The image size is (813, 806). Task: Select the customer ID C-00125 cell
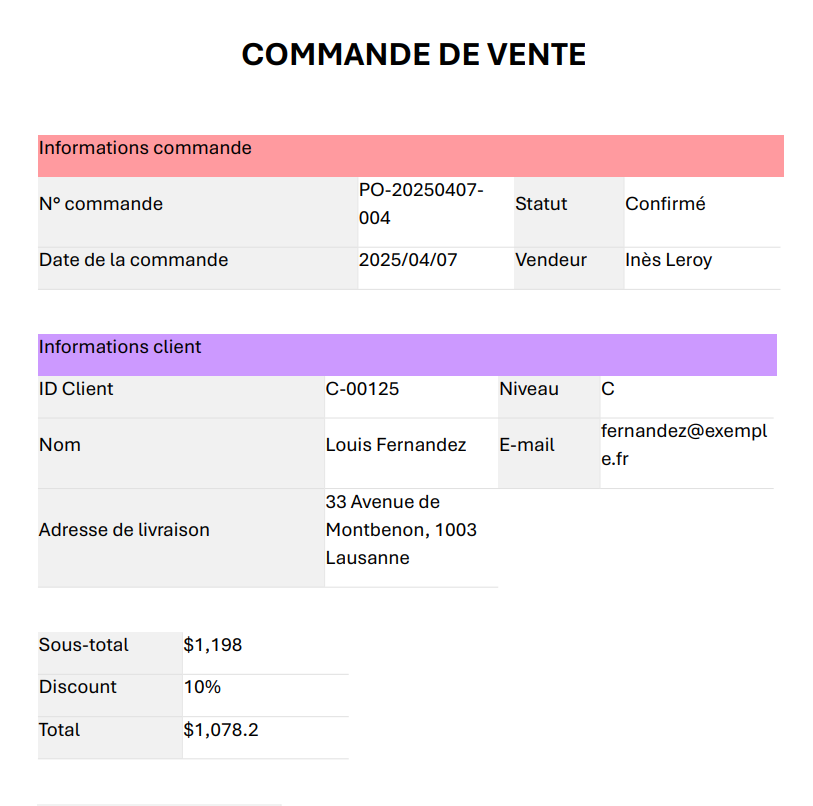[x=362, y=389]
